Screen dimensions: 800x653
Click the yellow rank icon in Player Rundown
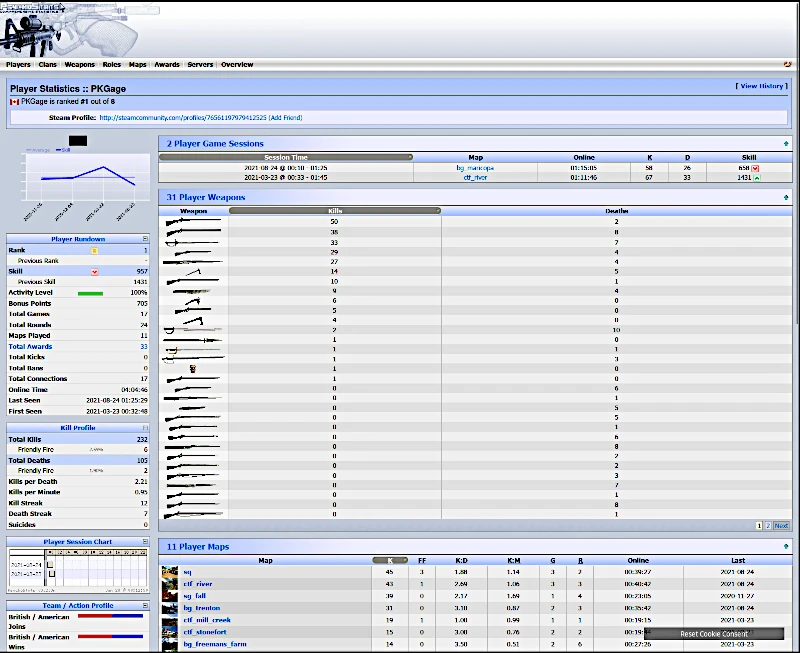coord(95,251)
